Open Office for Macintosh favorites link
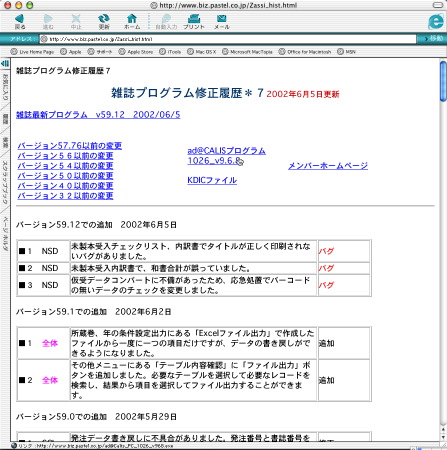This screenshot has width=447, height=450. point(305,52)
